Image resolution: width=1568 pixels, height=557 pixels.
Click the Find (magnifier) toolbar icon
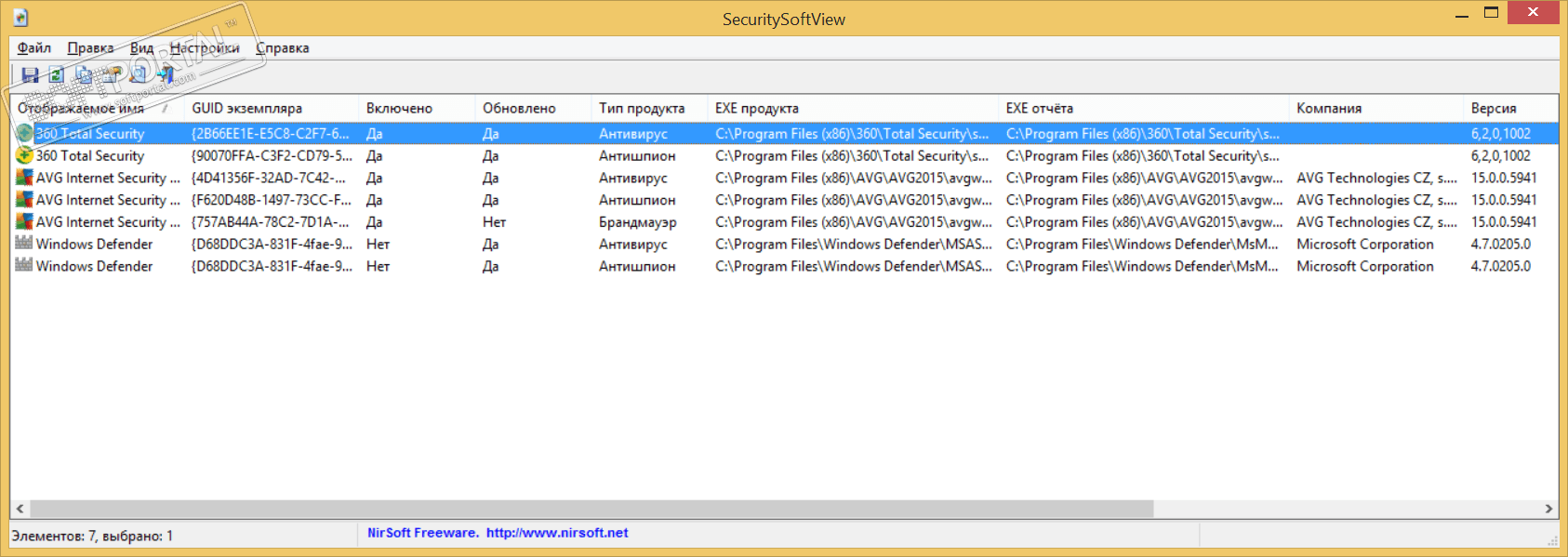[140, 75]
